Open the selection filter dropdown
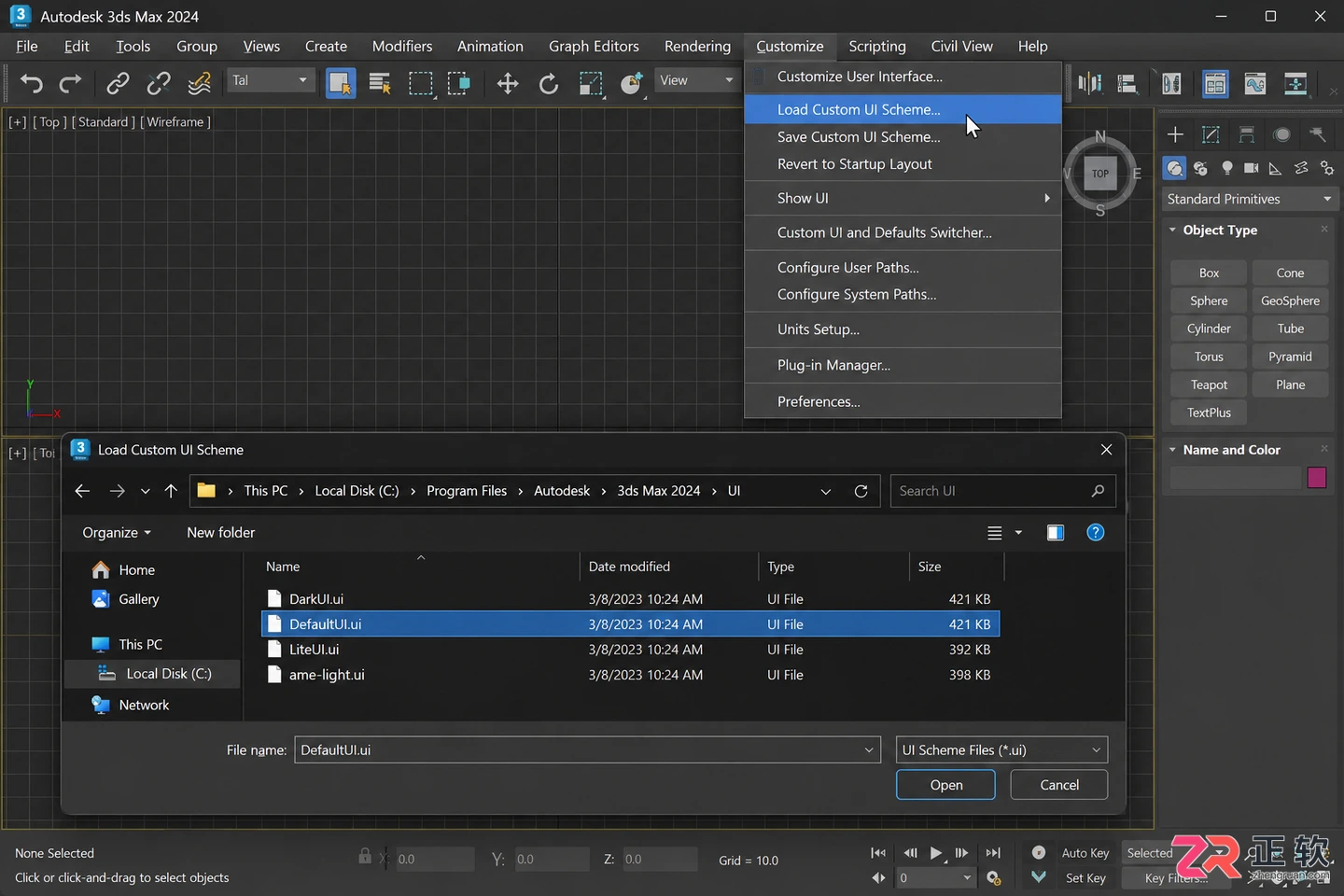Screen dimensions: 1344x896 (x=269, y=80)
